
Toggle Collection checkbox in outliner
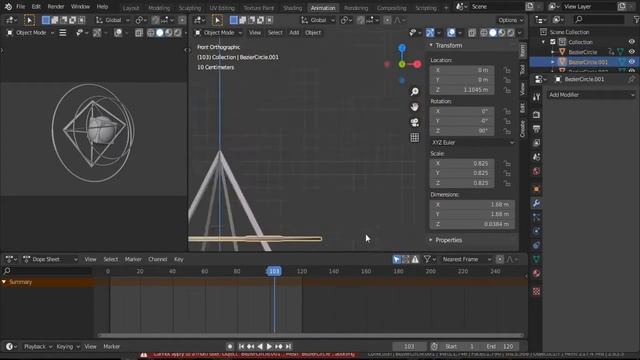(x=553, y=42)
